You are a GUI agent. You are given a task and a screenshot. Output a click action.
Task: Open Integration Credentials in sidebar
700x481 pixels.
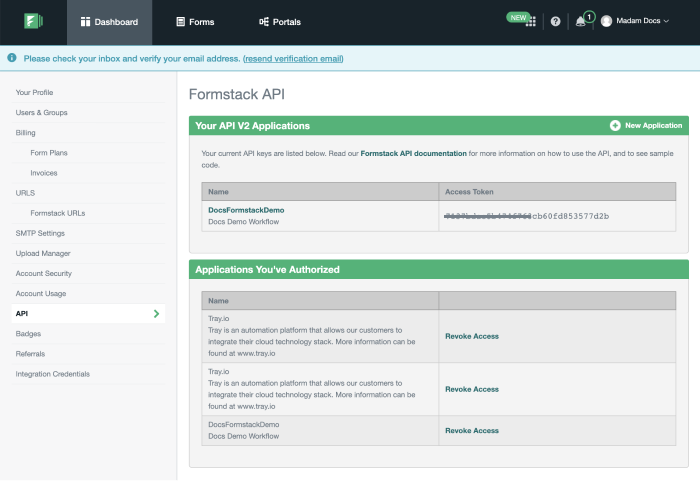52,374
